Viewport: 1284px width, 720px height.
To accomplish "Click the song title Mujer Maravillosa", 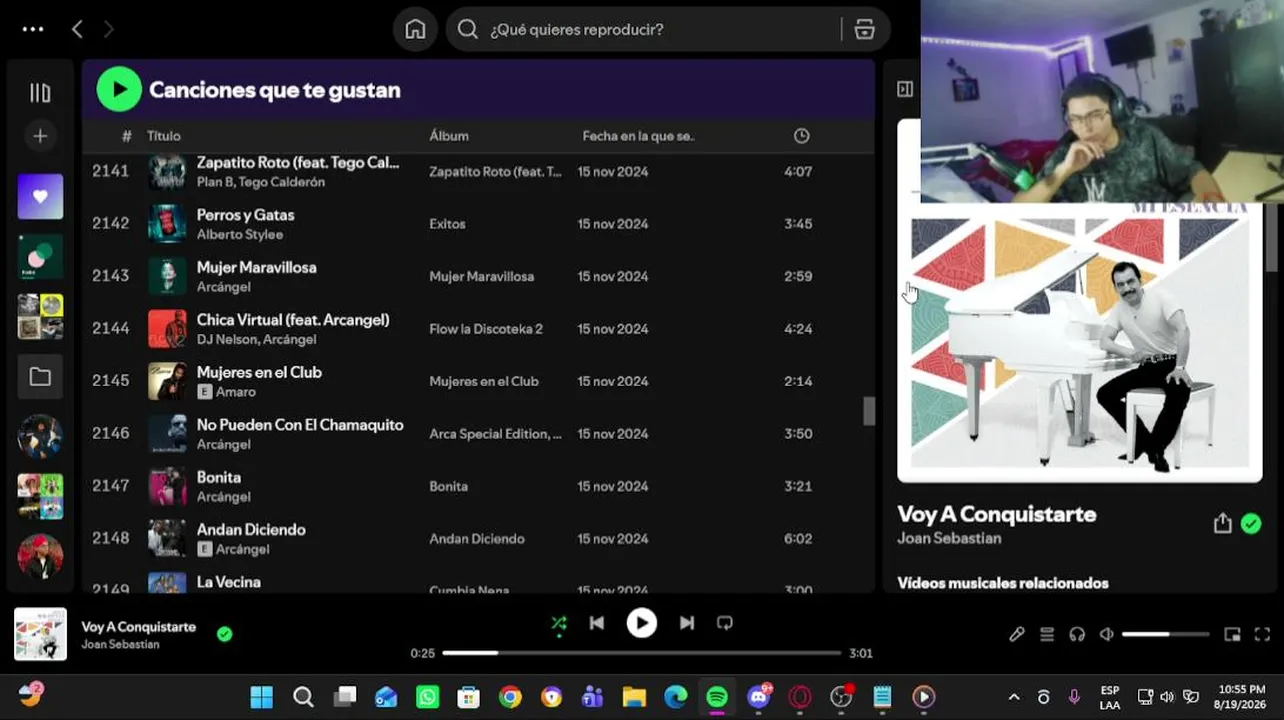I will 257,267.
